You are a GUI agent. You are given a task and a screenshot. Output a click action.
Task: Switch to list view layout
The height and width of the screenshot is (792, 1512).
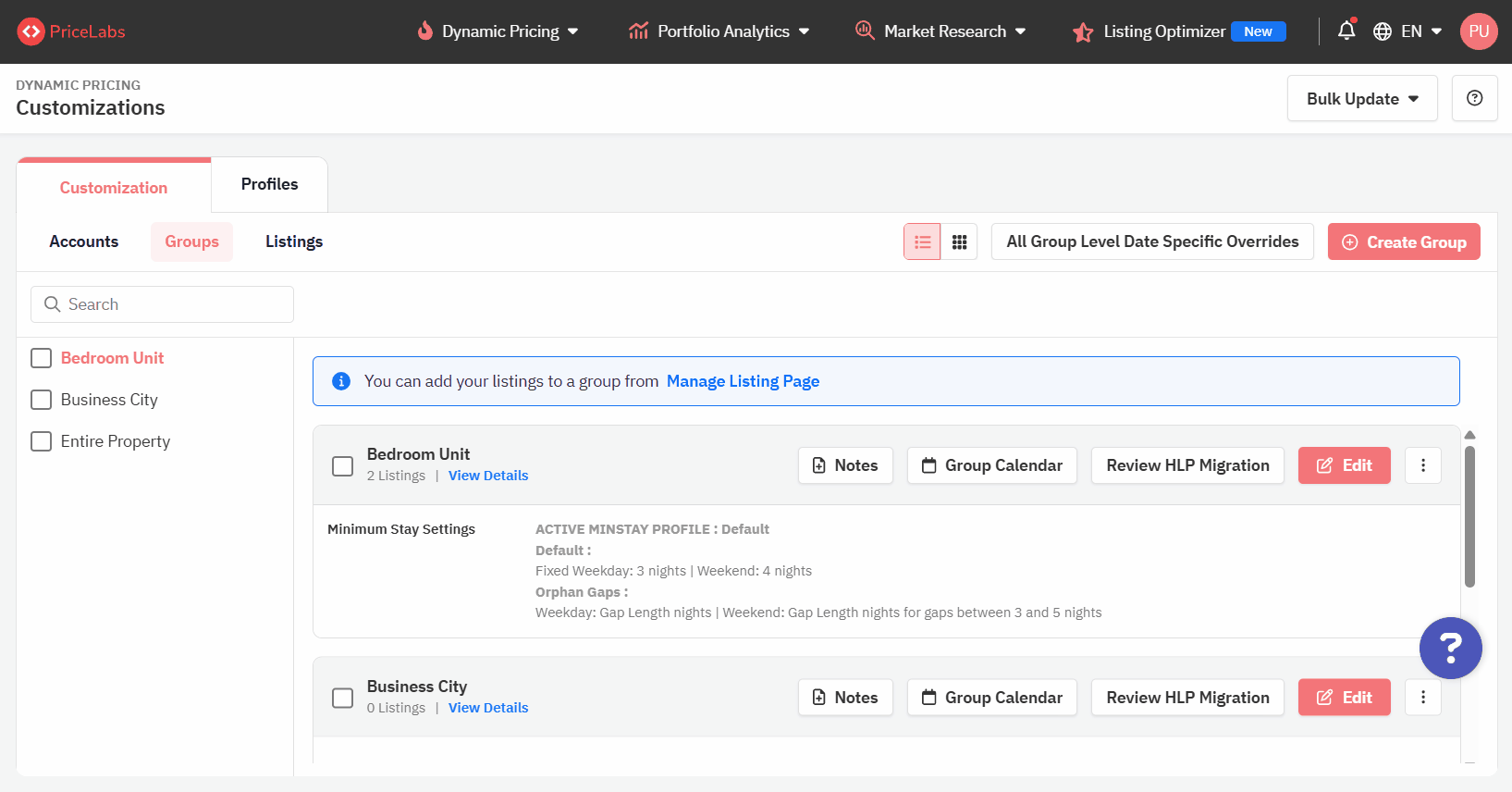click(x=922, y=241)
